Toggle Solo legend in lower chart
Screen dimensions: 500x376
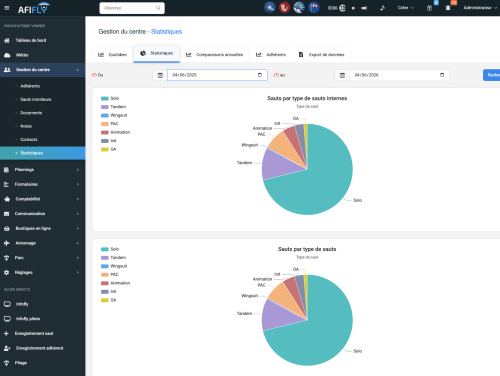point(110,249)
